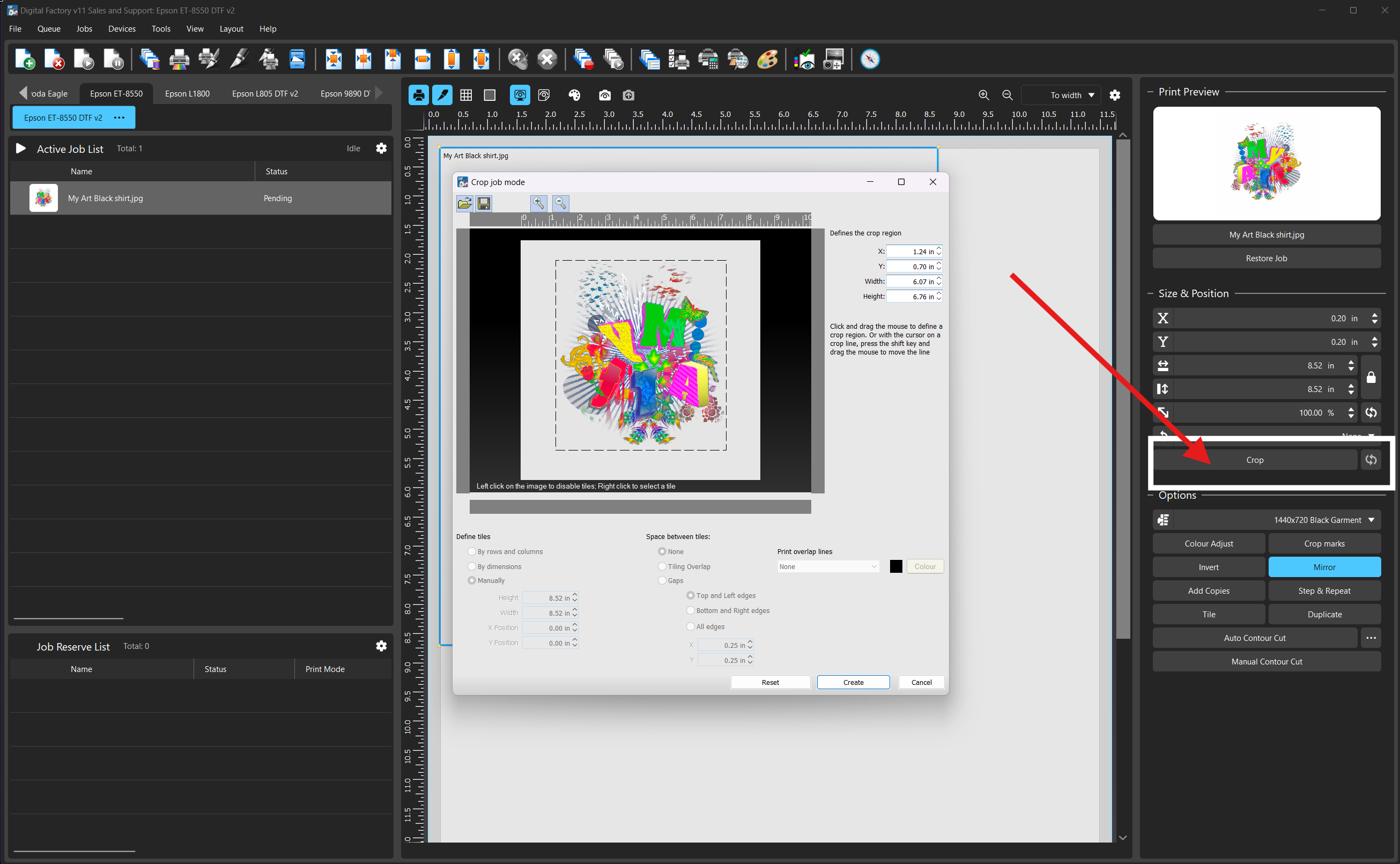1400x864 pixels.
Task: Open the Layout menu
Action: tap(231, 28)
